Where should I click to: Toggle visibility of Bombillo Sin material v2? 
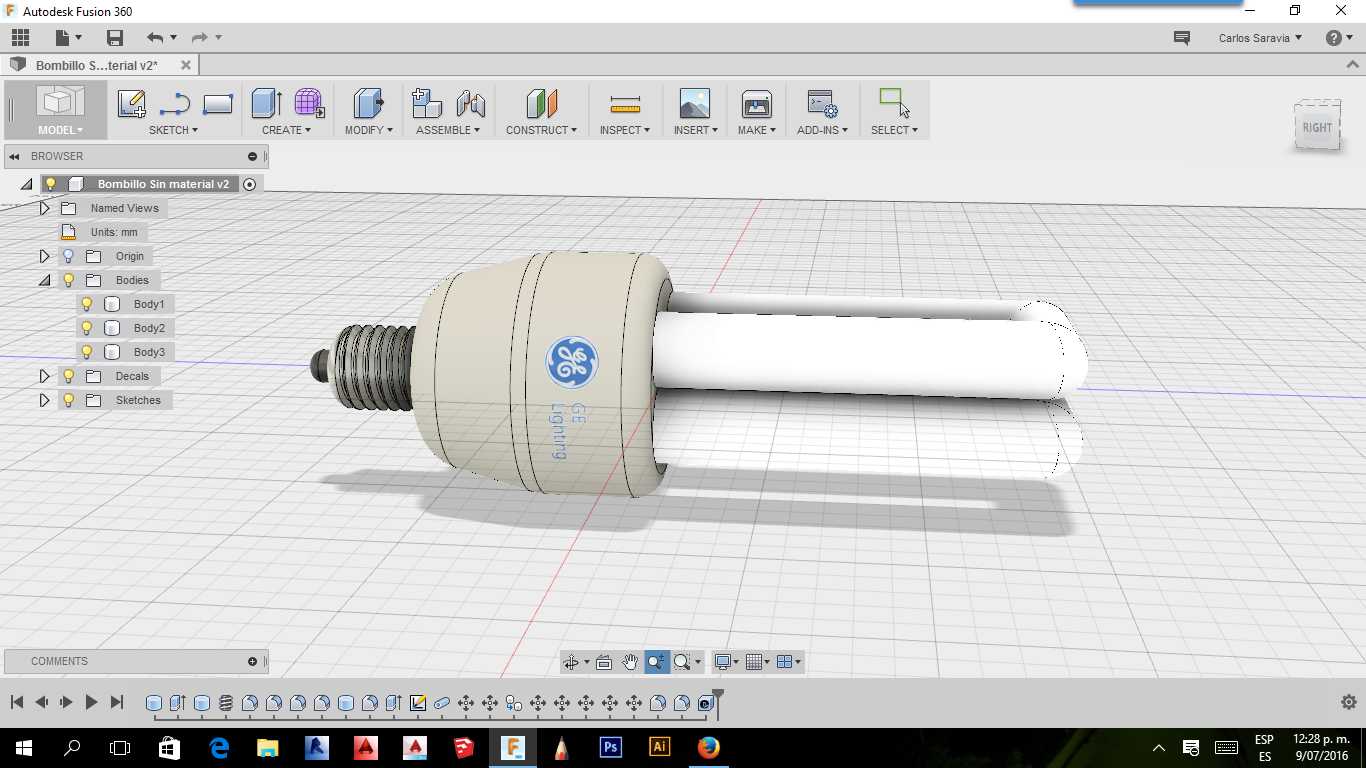[x=51, y=184]
